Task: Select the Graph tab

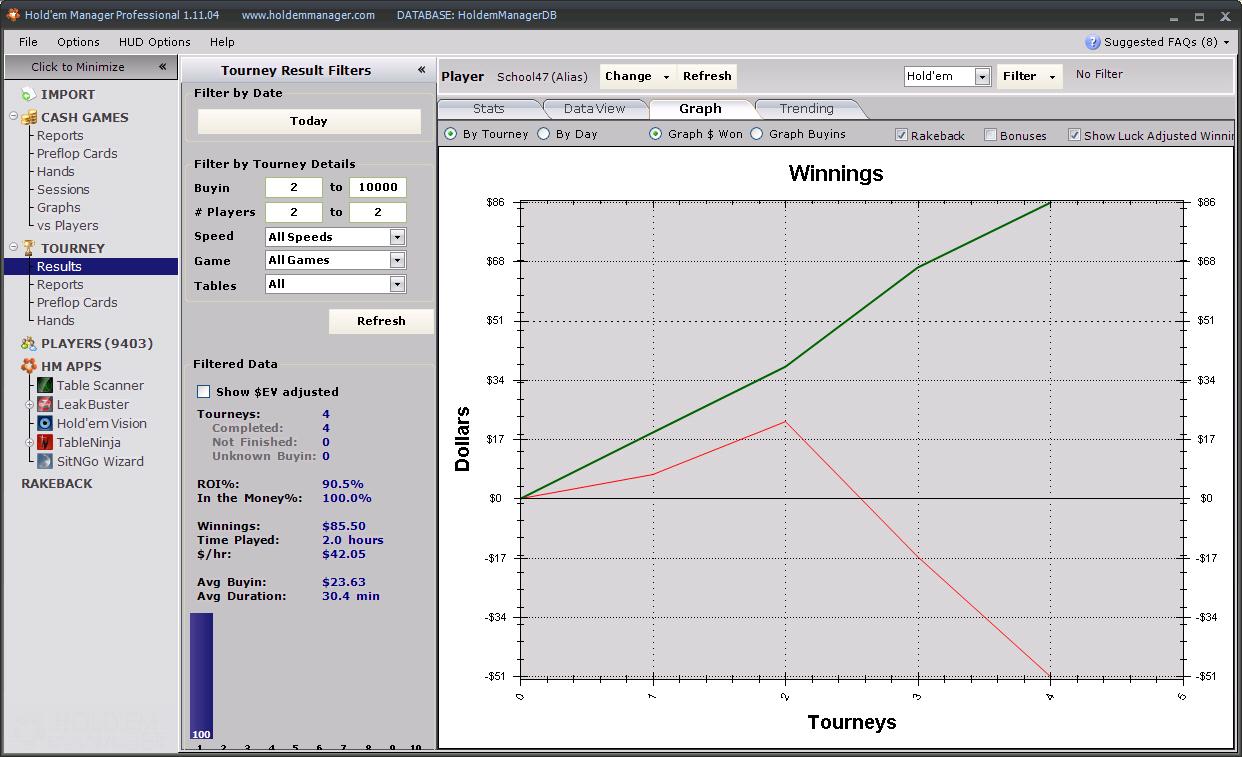Action: coord(700,108)
